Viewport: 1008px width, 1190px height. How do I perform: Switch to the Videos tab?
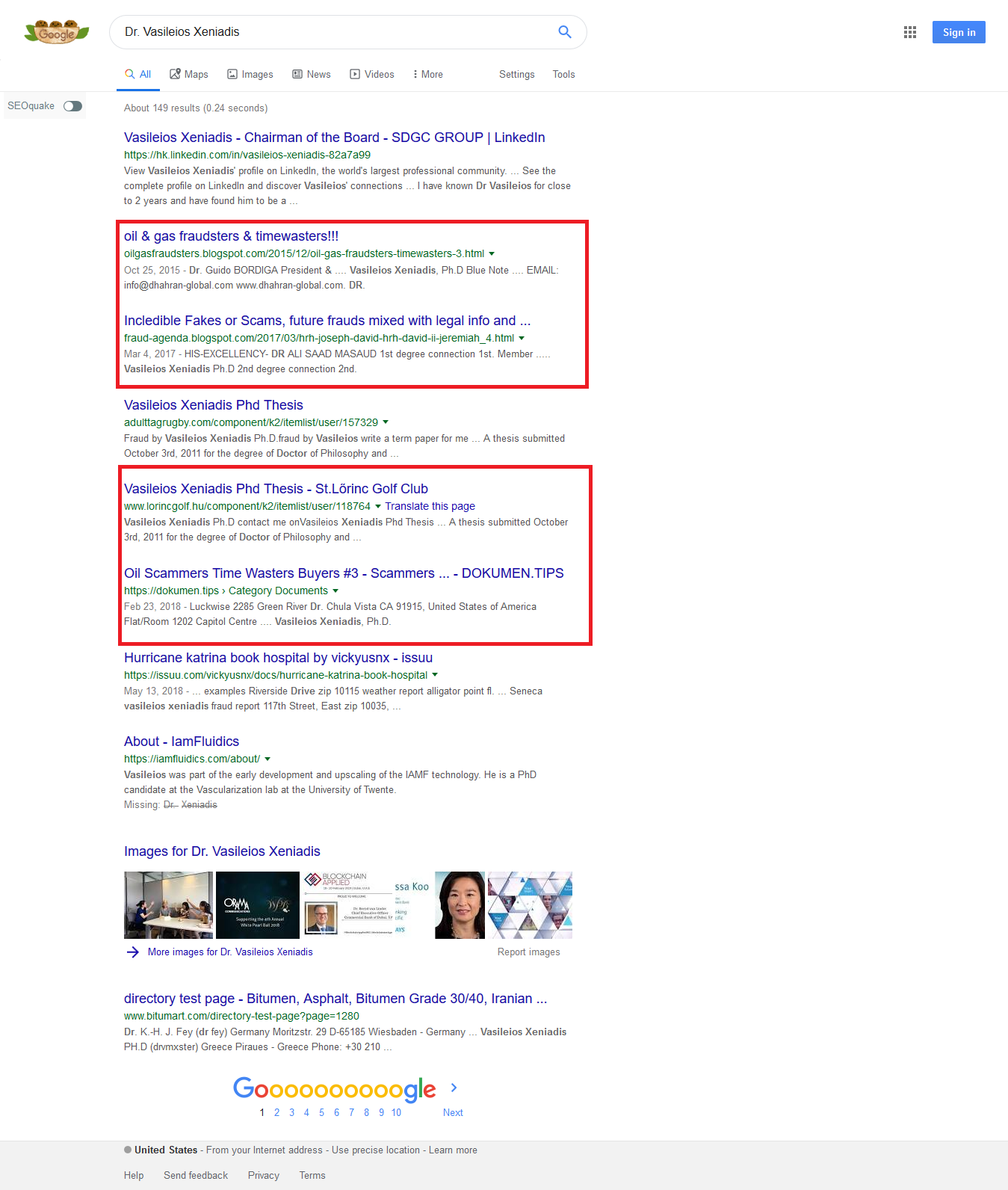click(x=372, y=74)
